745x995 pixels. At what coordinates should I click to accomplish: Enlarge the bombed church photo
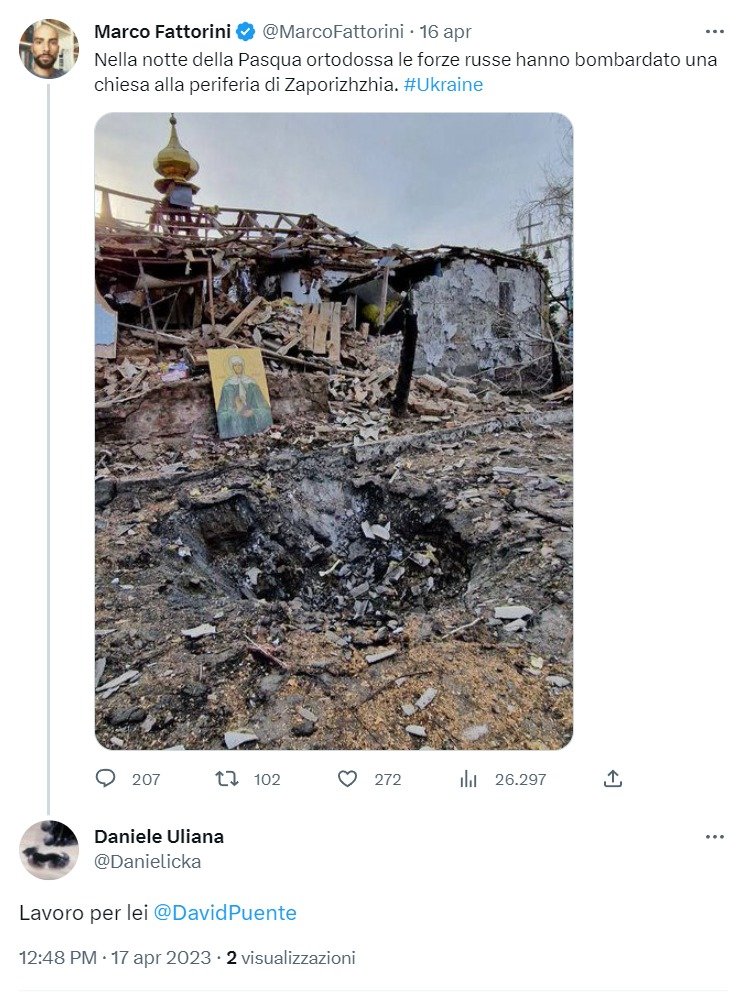334,431
